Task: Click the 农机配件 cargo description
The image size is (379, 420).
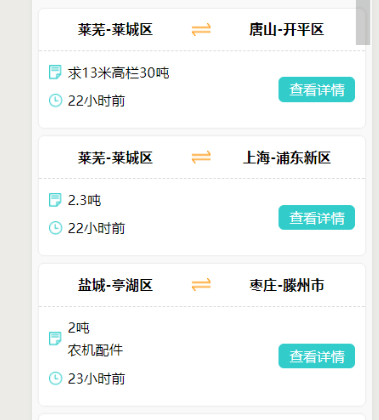Action: [95, 350]
